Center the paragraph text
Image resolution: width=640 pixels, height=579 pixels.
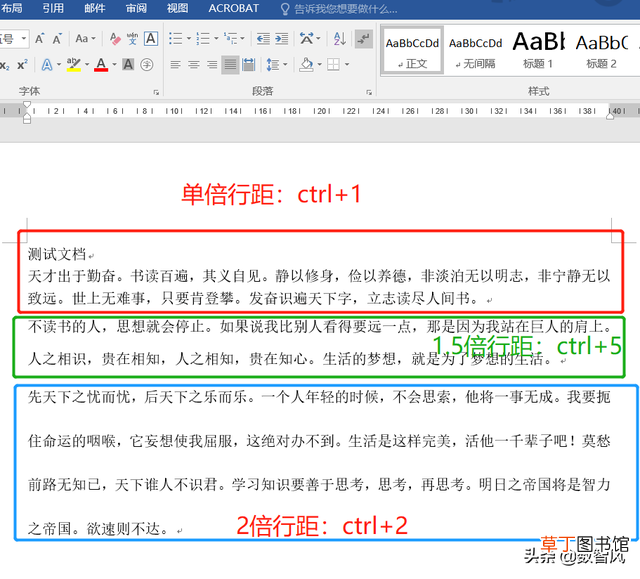194,64
